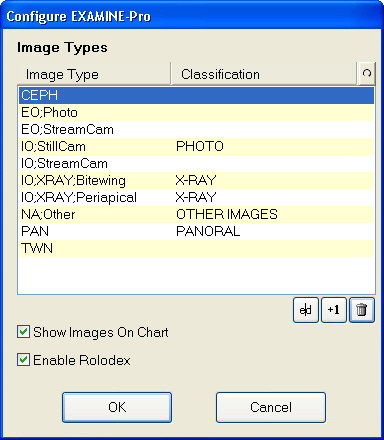Select the EO;Photo row

click(x=196, y=112)
